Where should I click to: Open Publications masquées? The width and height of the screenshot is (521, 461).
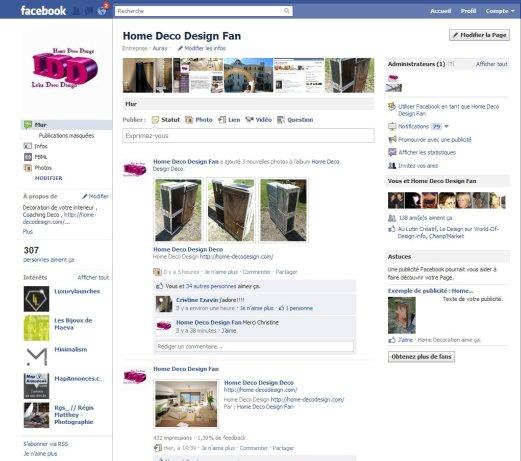(66, 136)
